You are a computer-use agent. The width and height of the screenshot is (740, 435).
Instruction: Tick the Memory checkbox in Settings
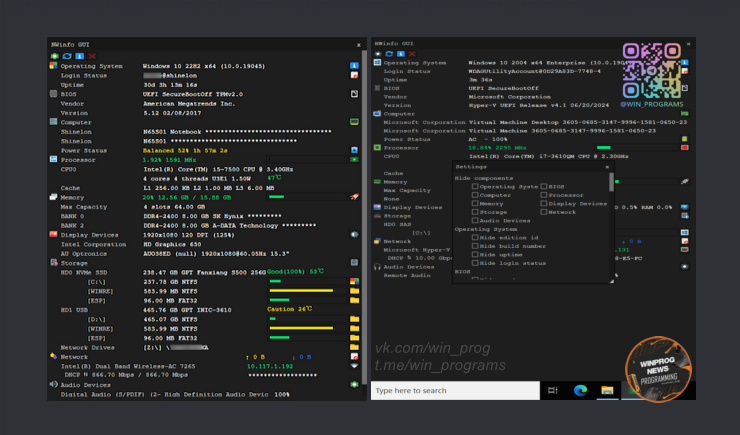tap(475, 203)
